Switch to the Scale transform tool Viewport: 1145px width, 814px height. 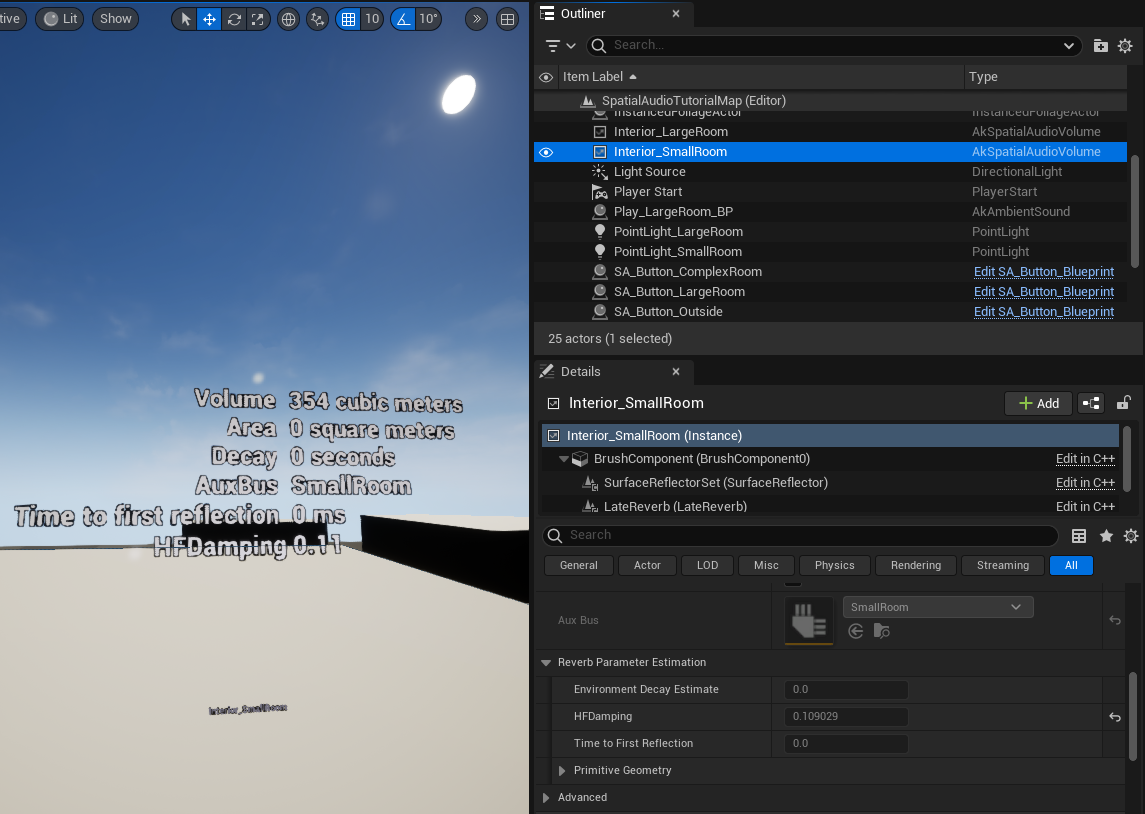(x=258, y=19)
